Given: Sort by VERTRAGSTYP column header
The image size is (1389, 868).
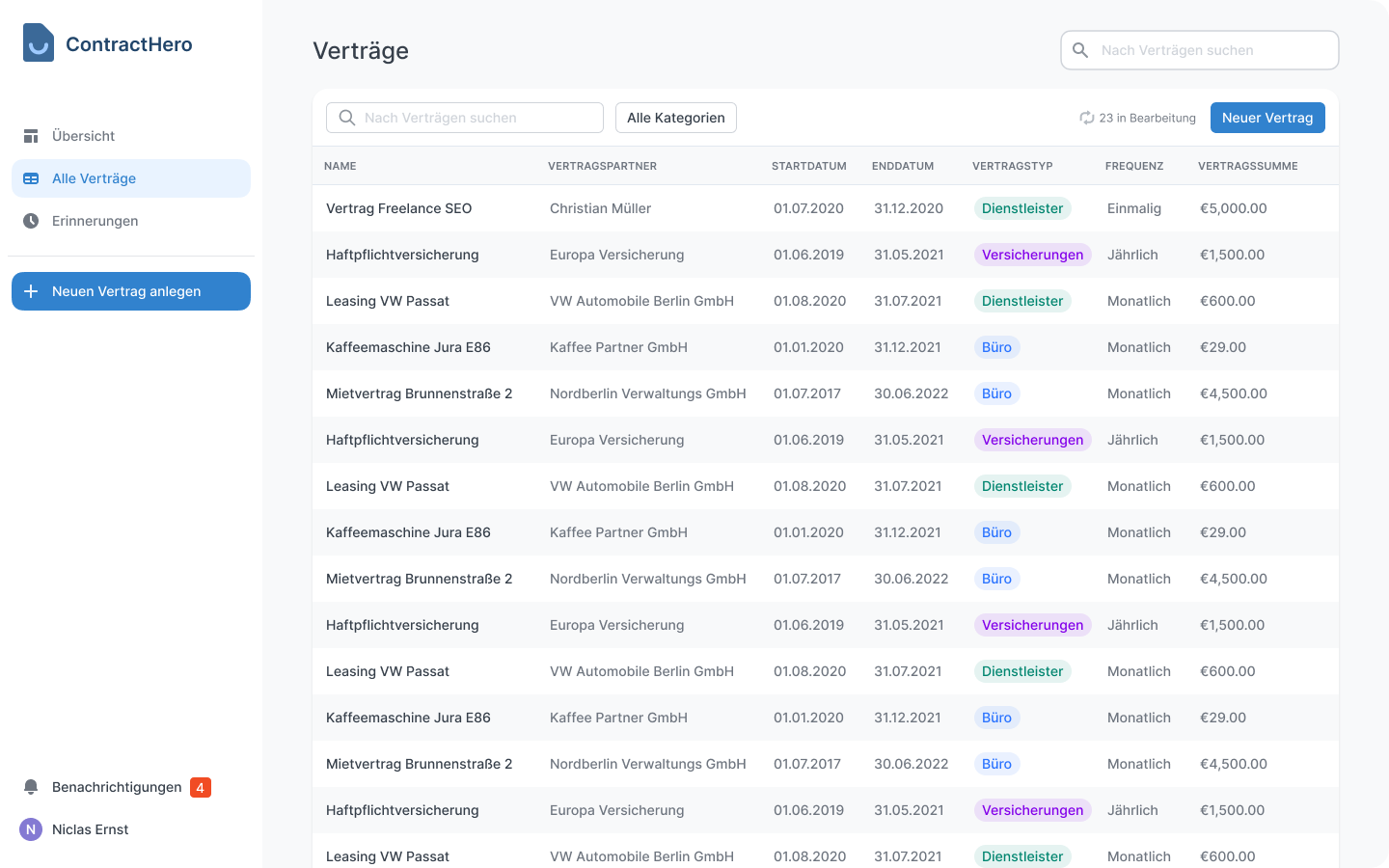Looking at the screenshot, I should coord(1013,166).
